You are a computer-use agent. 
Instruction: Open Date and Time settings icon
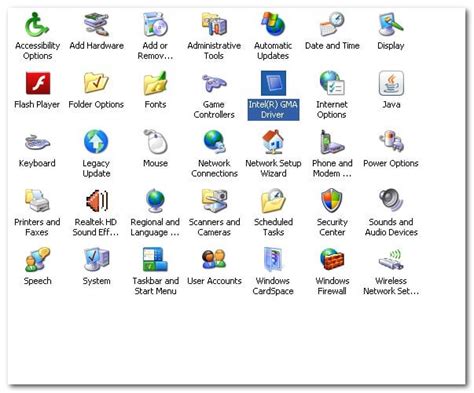point(332,24)
